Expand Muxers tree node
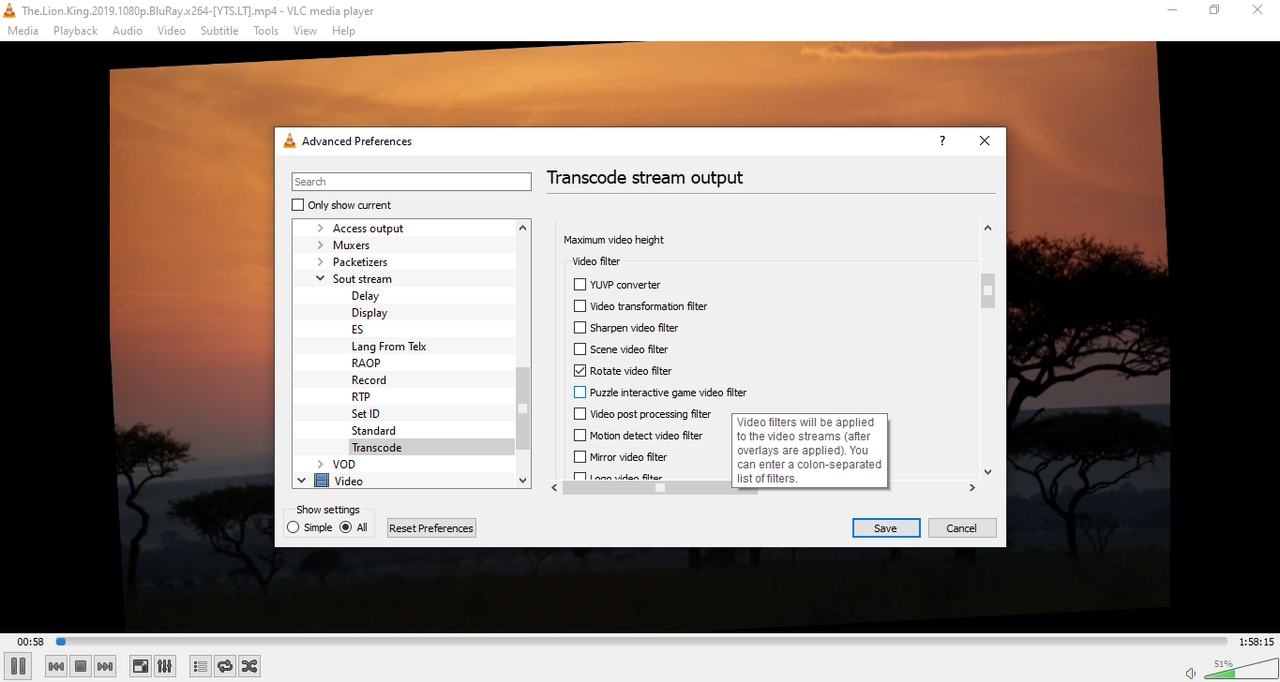The image size is (1280, 682). point(320,245)
